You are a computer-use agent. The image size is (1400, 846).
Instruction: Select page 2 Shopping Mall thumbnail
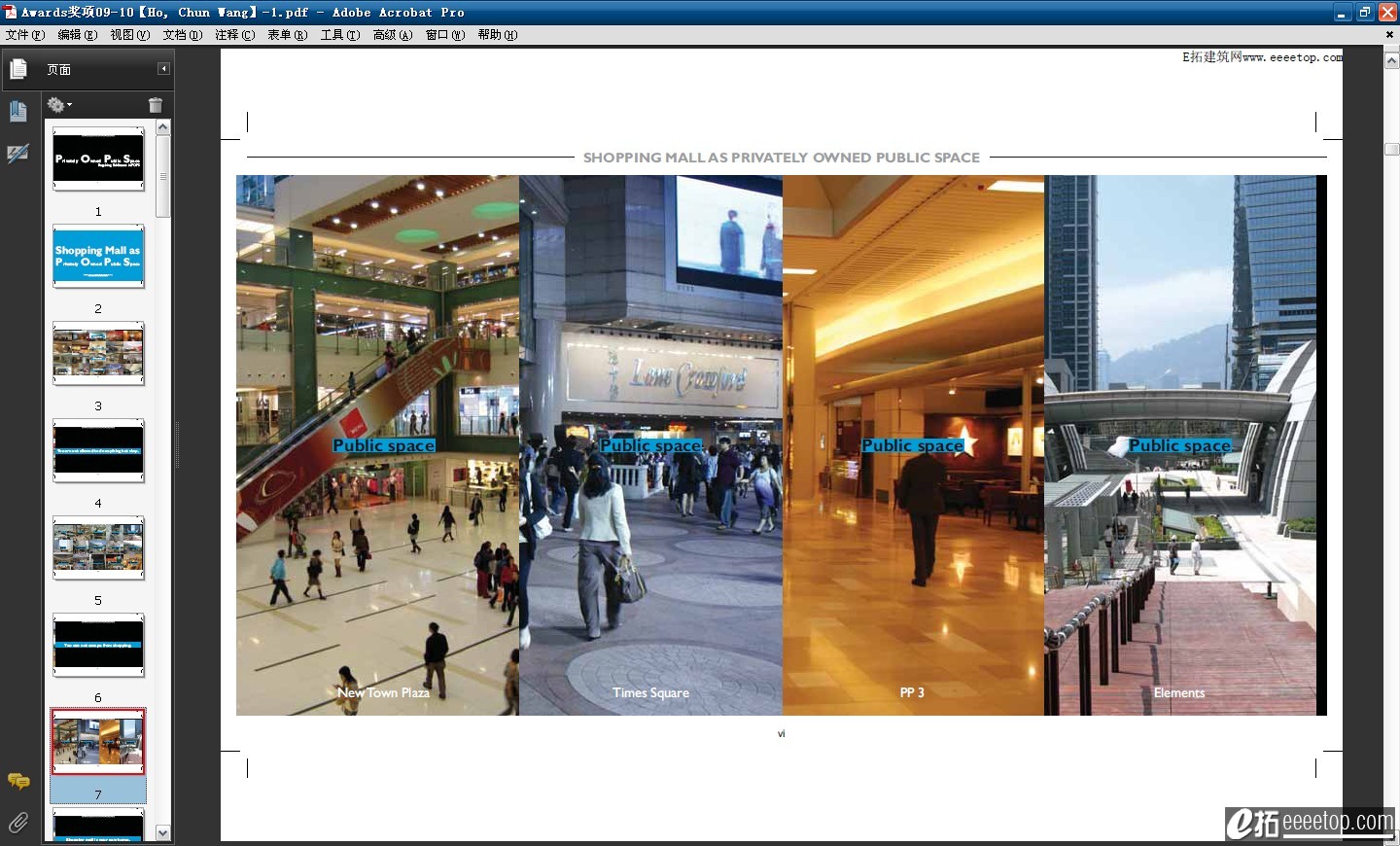(98, 256)
